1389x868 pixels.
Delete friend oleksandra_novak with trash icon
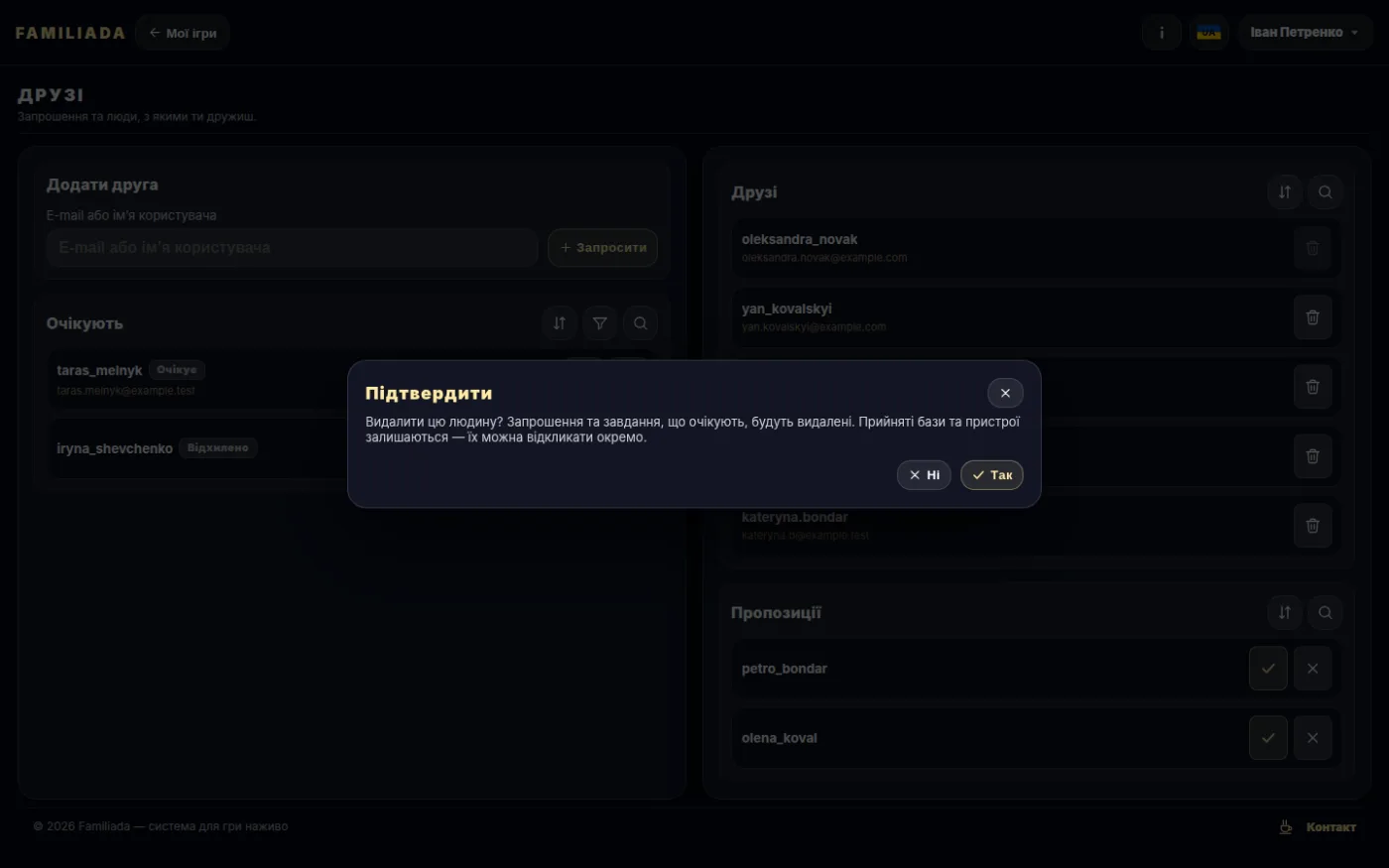1313,248
